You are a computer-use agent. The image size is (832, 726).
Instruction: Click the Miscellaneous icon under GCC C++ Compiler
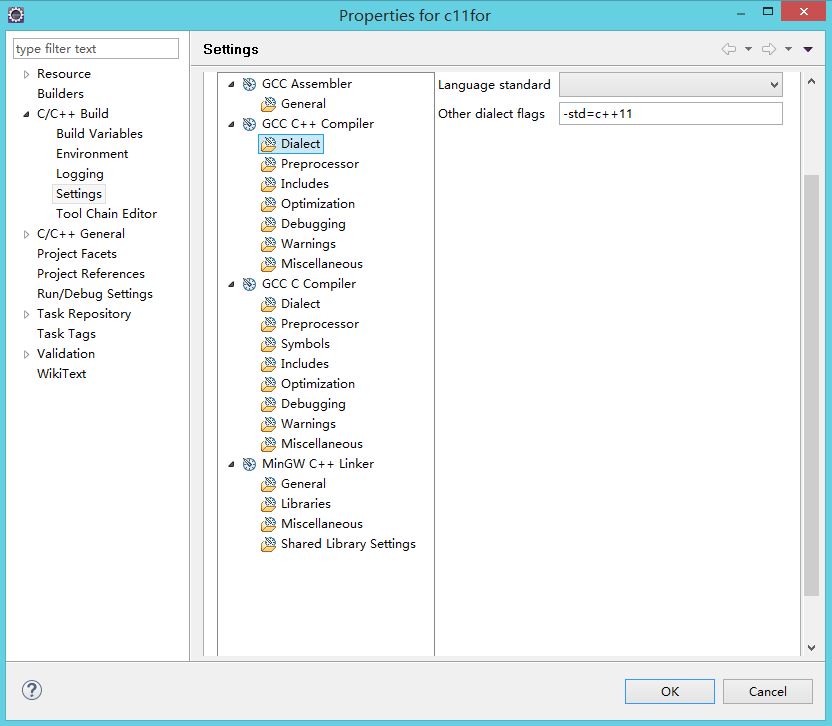pos(268,264)
